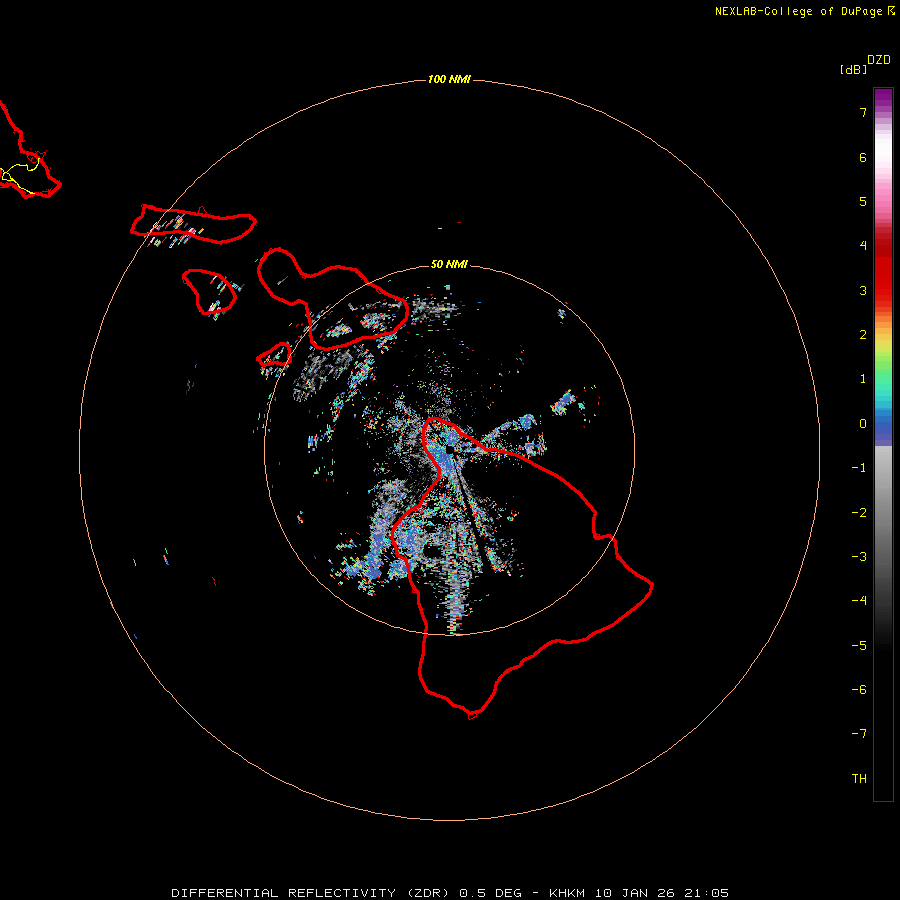Viewport: 900px width, 900px height.
Task: Click the 5 value on the color scale
Action: pos(863,201)
